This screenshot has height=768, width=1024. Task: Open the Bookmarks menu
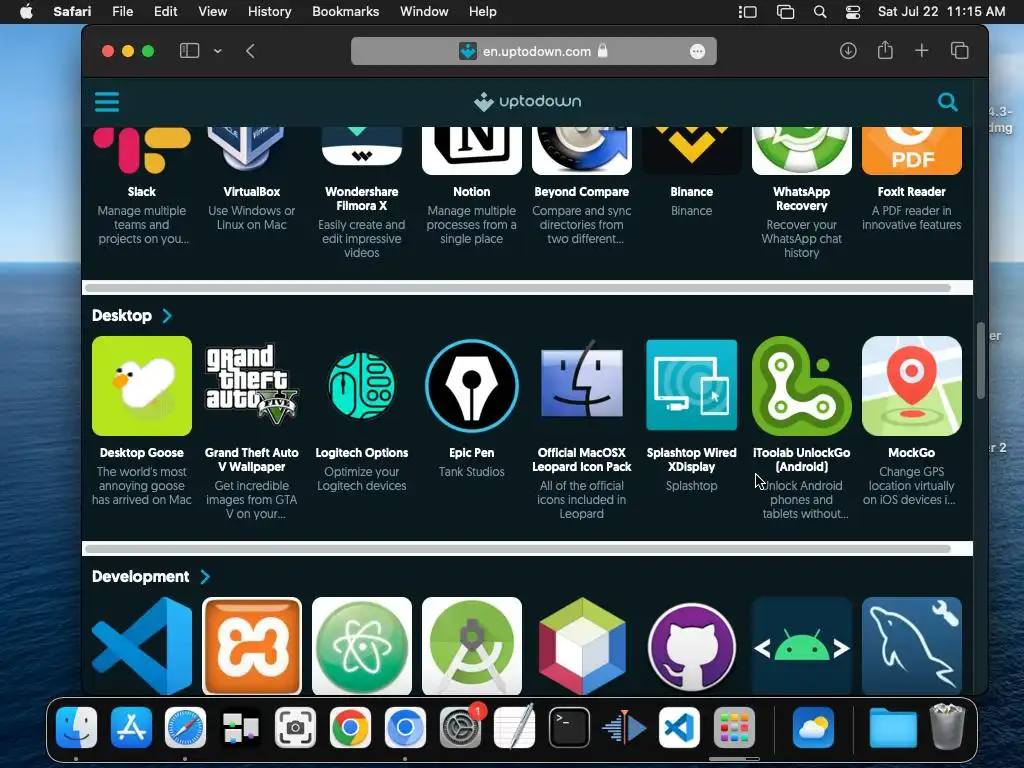point(345,12)
